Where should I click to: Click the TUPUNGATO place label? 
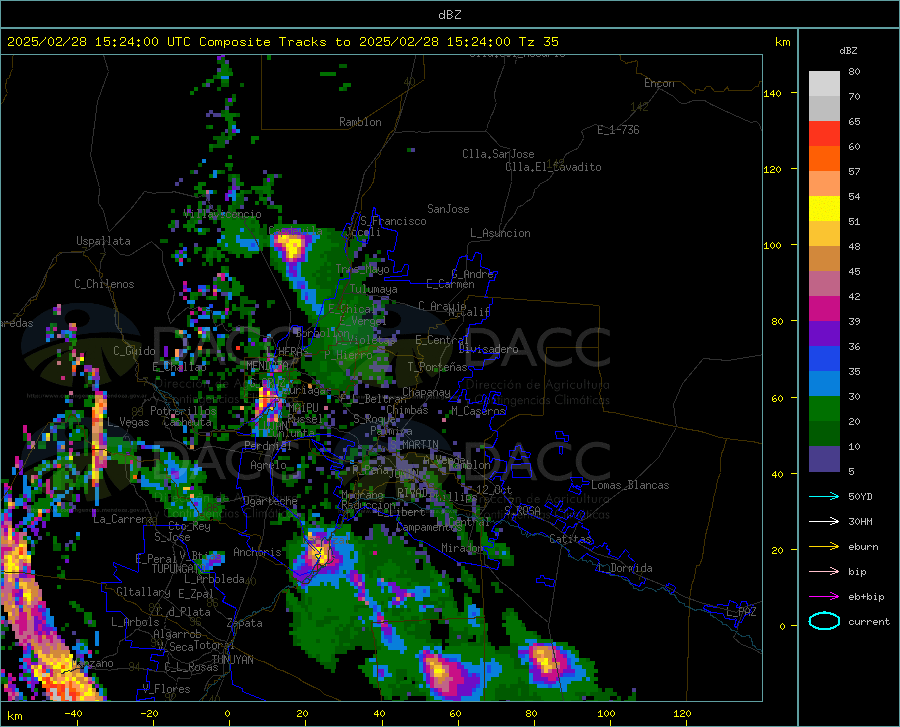click(177, 569)
